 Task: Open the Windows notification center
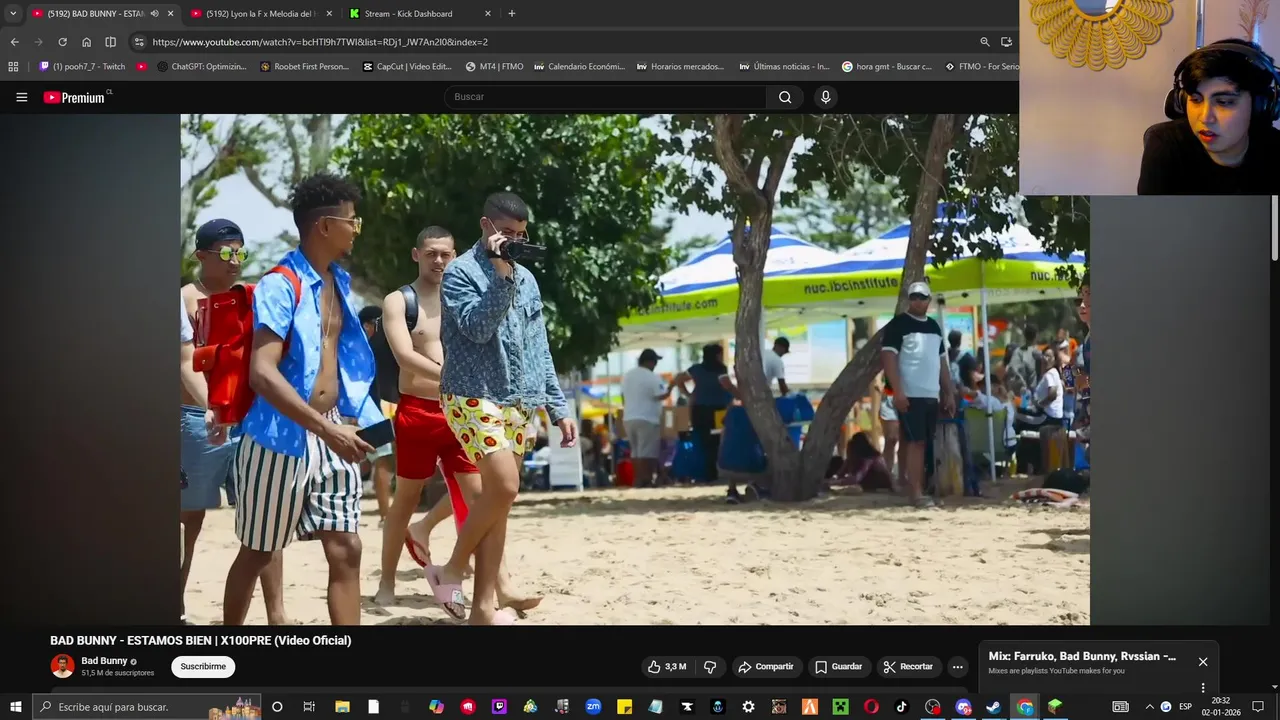point(1258,707)
